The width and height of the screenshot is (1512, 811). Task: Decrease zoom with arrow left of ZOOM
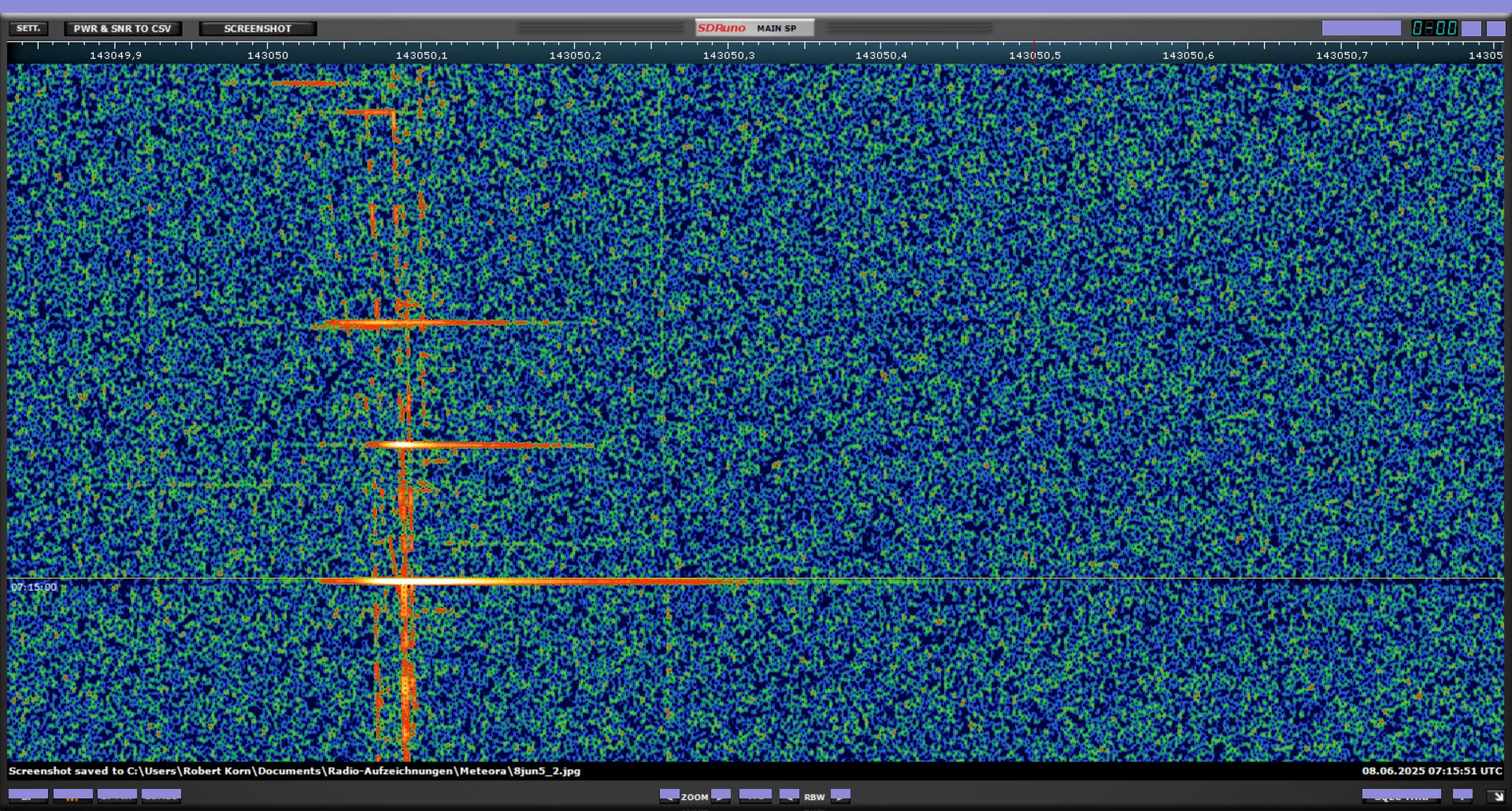(x=669, y=795)
